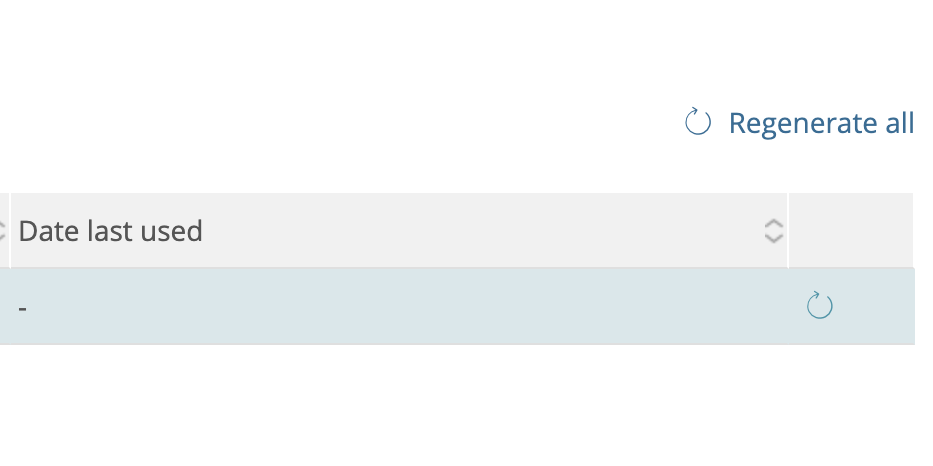The image size is (933, 466).
Task: Click the sort arrows in Date last used header
Action: [773, 231]
